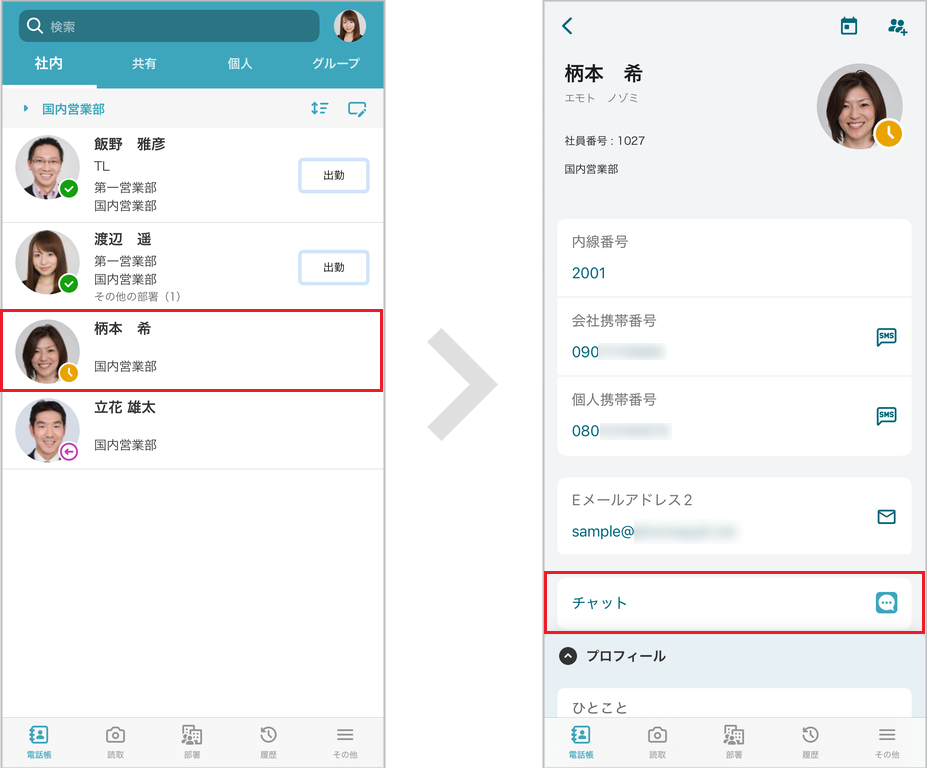Screen dimensions: 927x768
Task: Open 部署 tab in right phone's bottom bar
Action: (x=734, y=743)
